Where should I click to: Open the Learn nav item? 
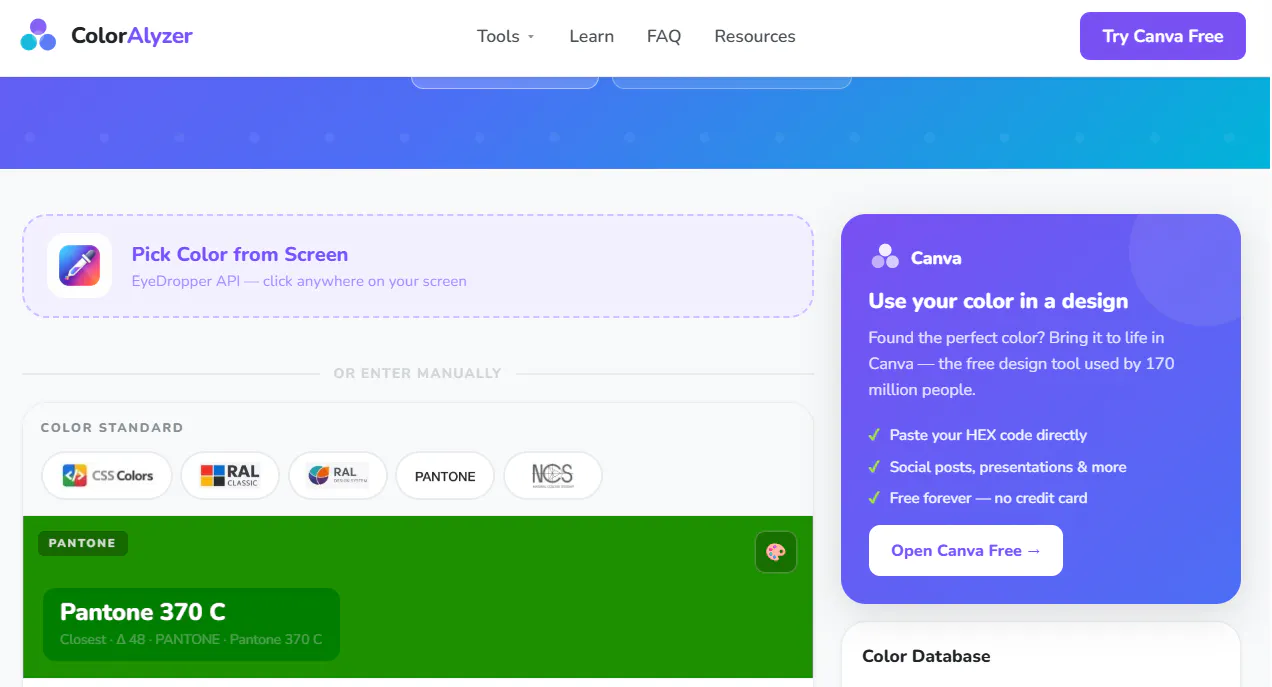pyautogui.click(x=592, y=36)
